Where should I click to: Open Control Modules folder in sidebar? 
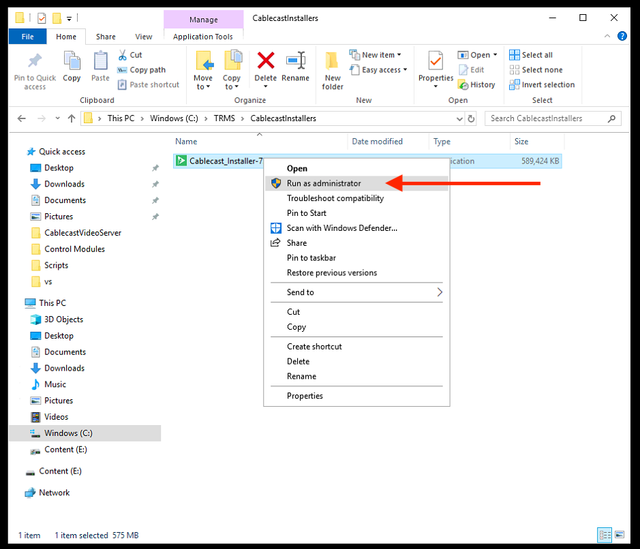pyautogui.click(x=75, y=249)
